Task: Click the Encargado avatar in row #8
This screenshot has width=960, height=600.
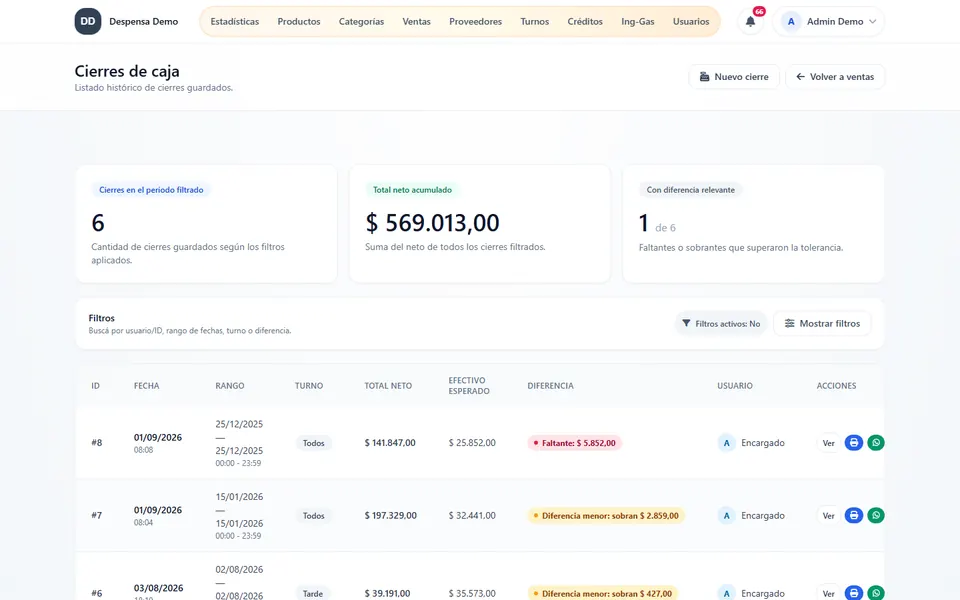Action: 727,443
